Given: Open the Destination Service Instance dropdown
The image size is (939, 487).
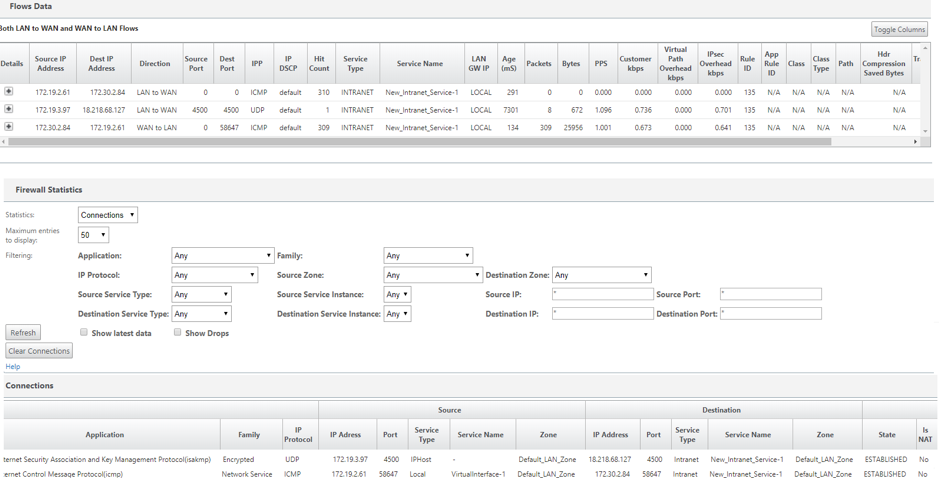Looking at the screenshot, I should [x=397, y=313].
